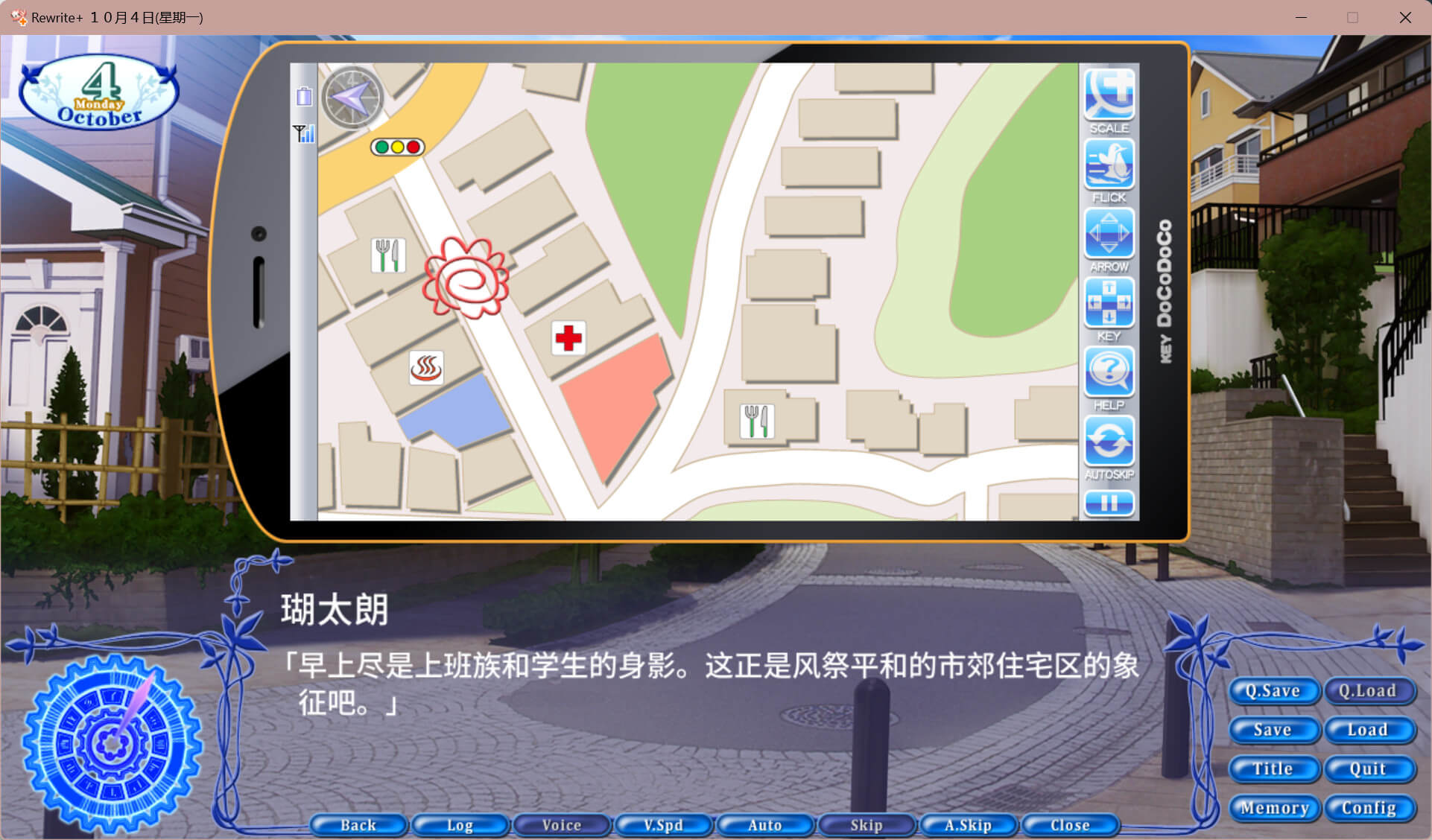
Task: Click the traffic light map marker
Action: pos(398,147)
